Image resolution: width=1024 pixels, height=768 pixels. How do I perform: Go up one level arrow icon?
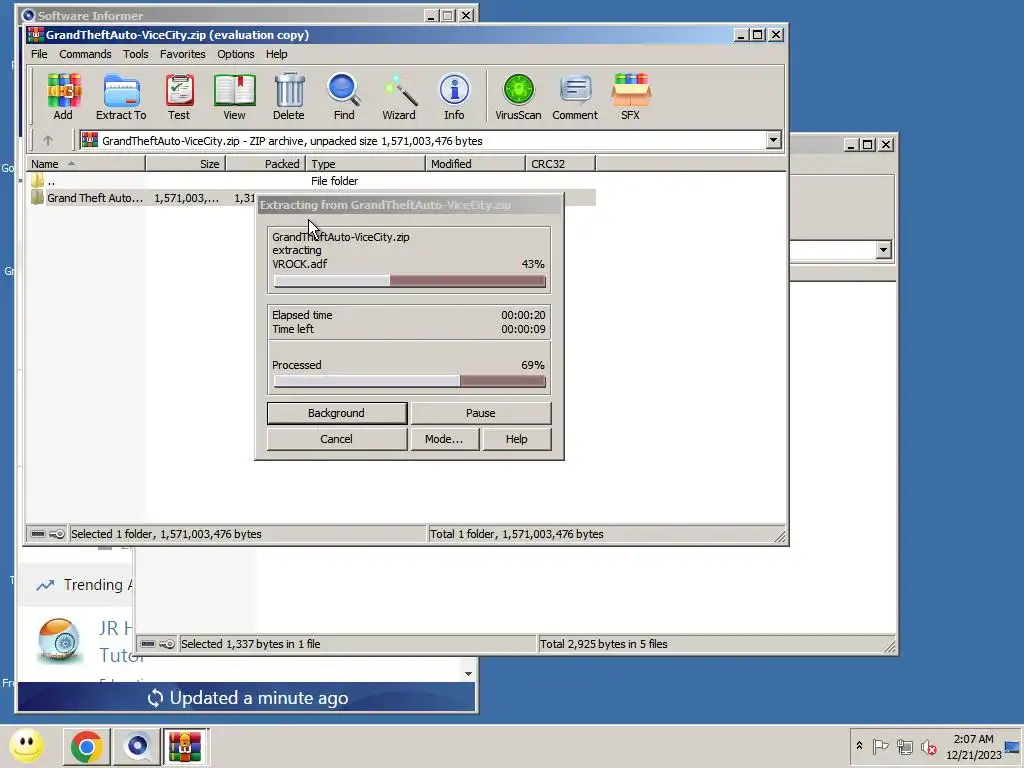(x=48, y=140)
